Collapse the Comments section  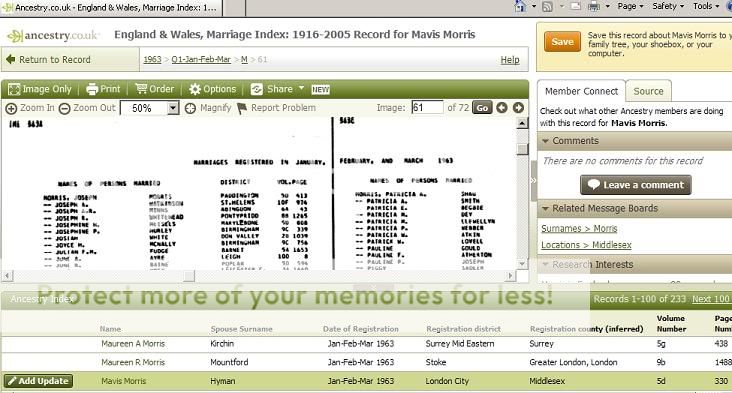[545, 141]
